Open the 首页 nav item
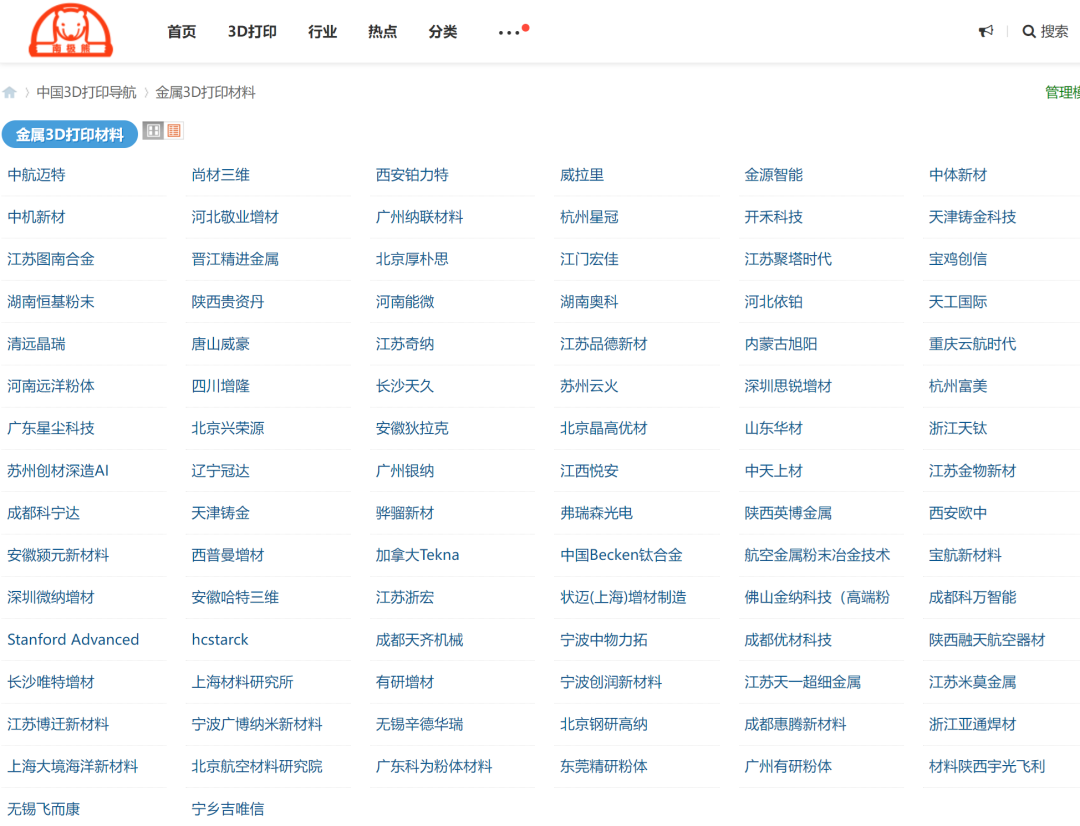Viewport: 1080px width, 826px height. [182, 32]
